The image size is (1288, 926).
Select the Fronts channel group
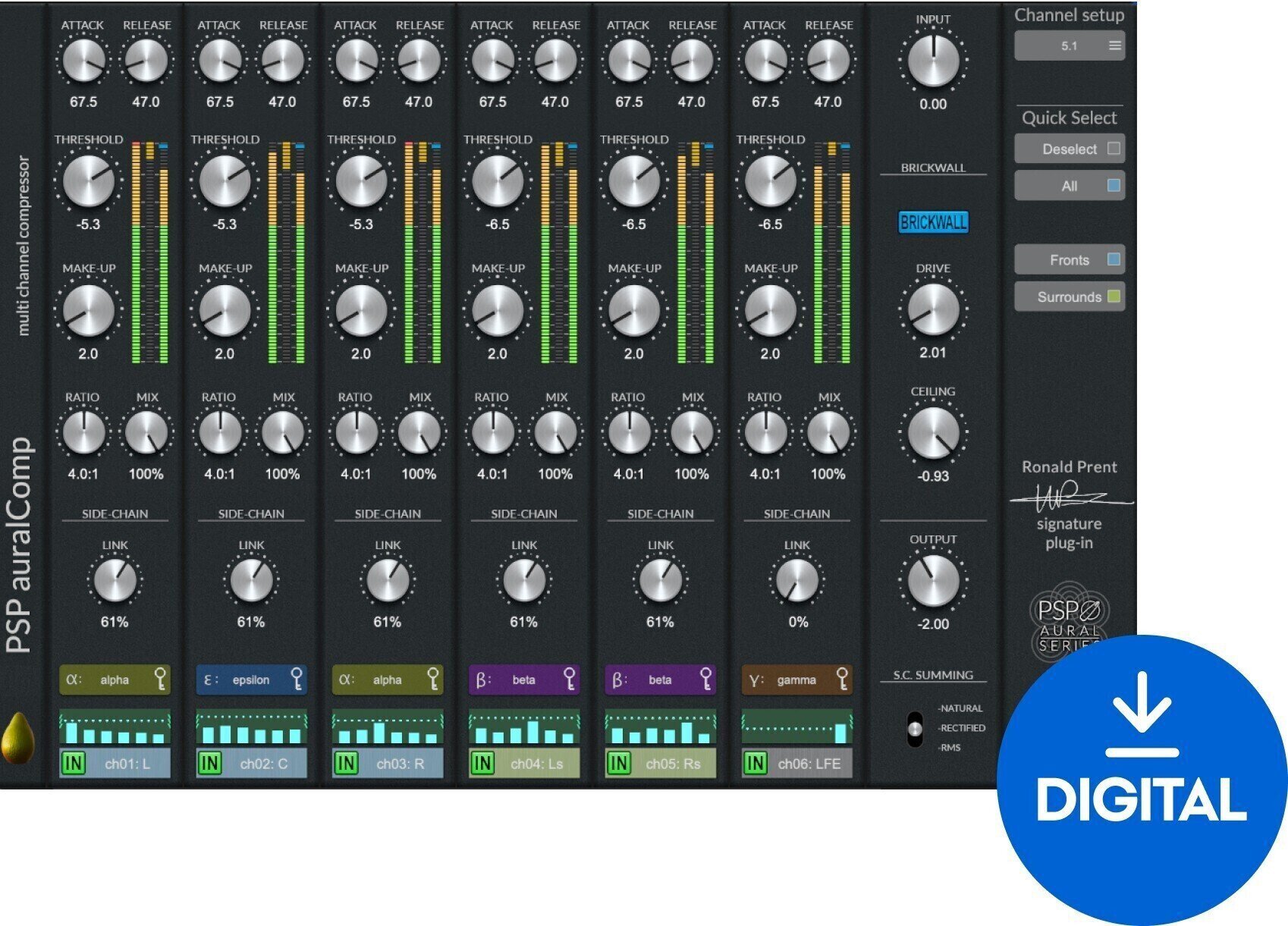(1070, 260)
